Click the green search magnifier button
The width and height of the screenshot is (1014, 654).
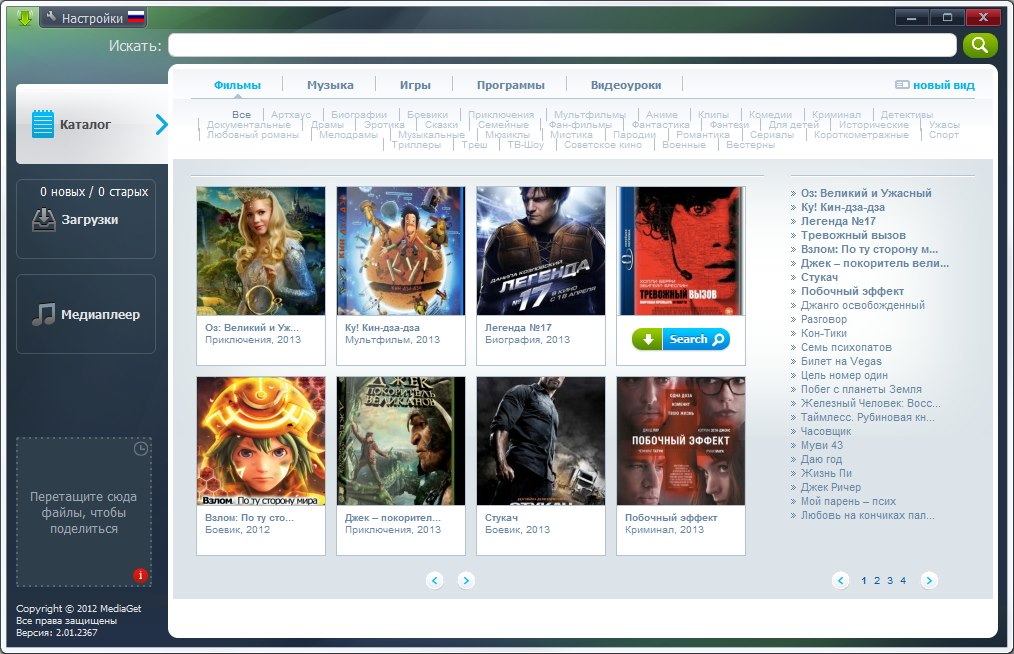point(980,45)
